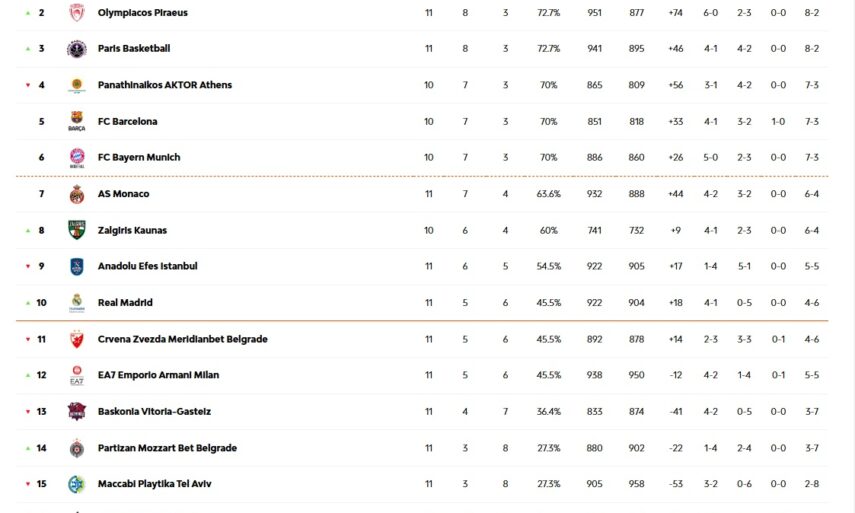Open the Maccabi Playtika Tel Aviv link

click(154, 484)
